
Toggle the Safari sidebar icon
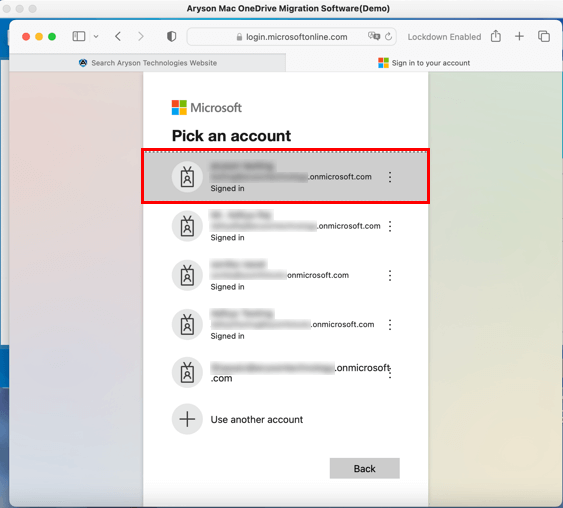pyautogui.click(x=79, y=36)
